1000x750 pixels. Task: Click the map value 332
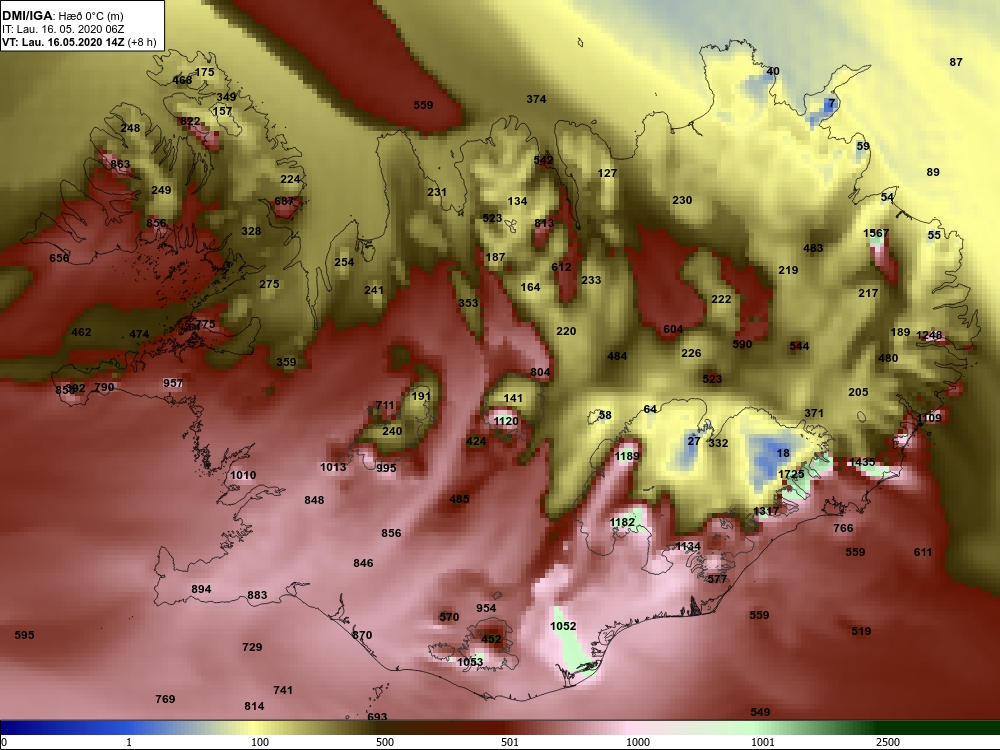718,443
